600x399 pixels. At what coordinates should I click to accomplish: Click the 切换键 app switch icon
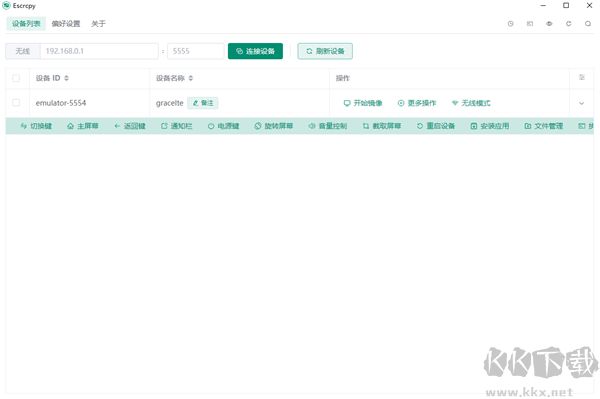(x=24, y=126)
